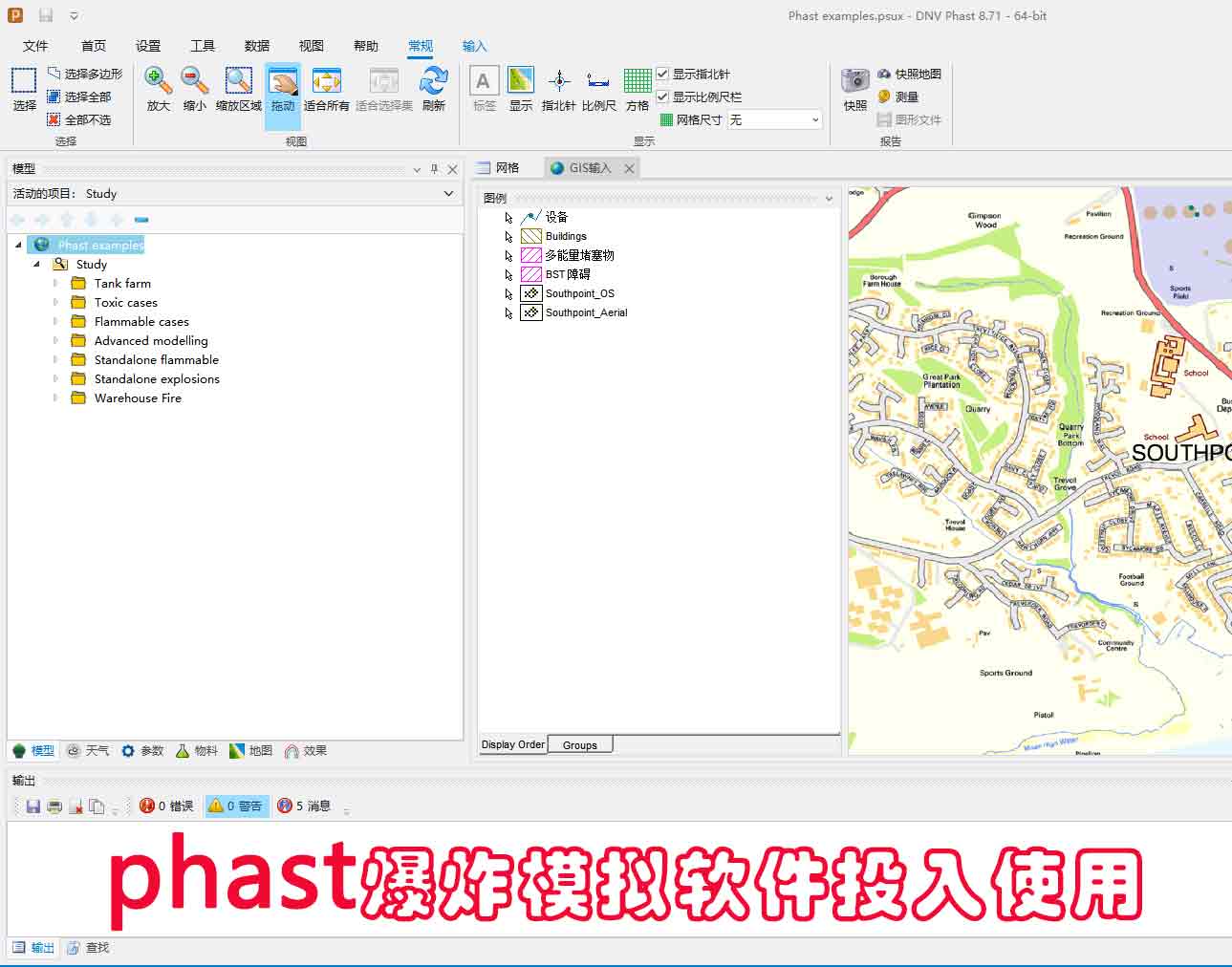
Task: Close the GIS输入 tab
Action: pyautogui.click(x=629, y=168)
